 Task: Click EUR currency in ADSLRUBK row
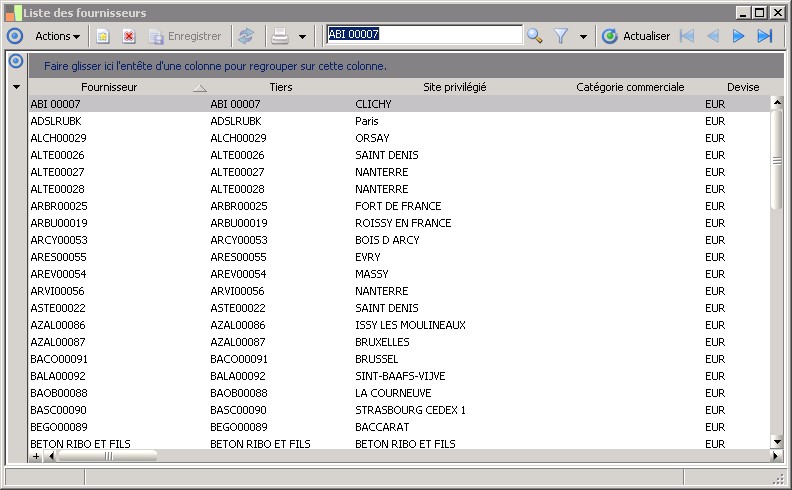(x=715, y=121)
